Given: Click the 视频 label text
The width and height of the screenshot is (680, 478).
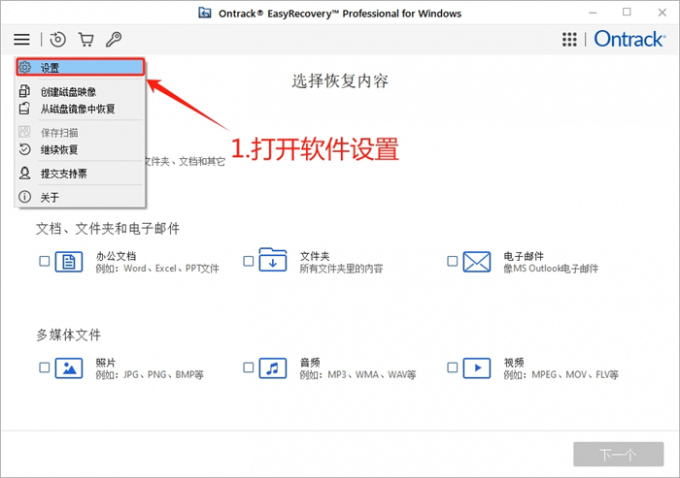Looking at the screenshot, I should (514, 362).
